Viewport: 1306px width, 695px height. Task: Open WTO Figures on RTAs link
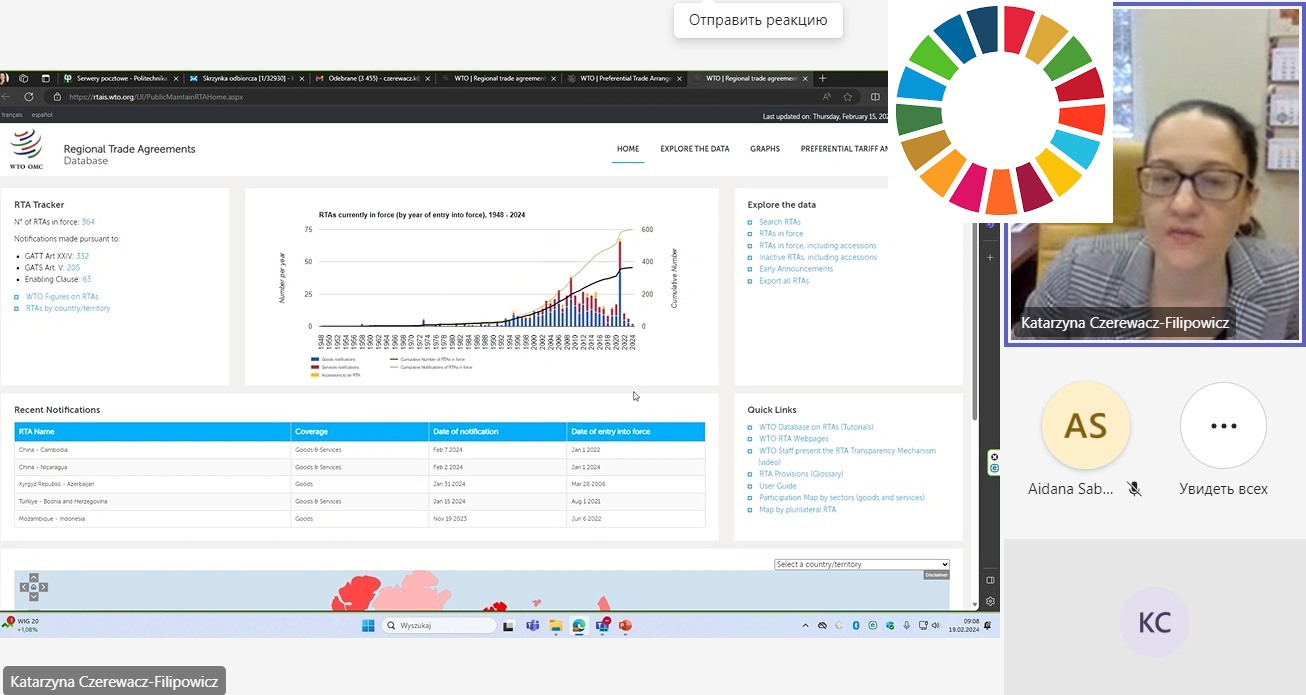click(62, 297)
